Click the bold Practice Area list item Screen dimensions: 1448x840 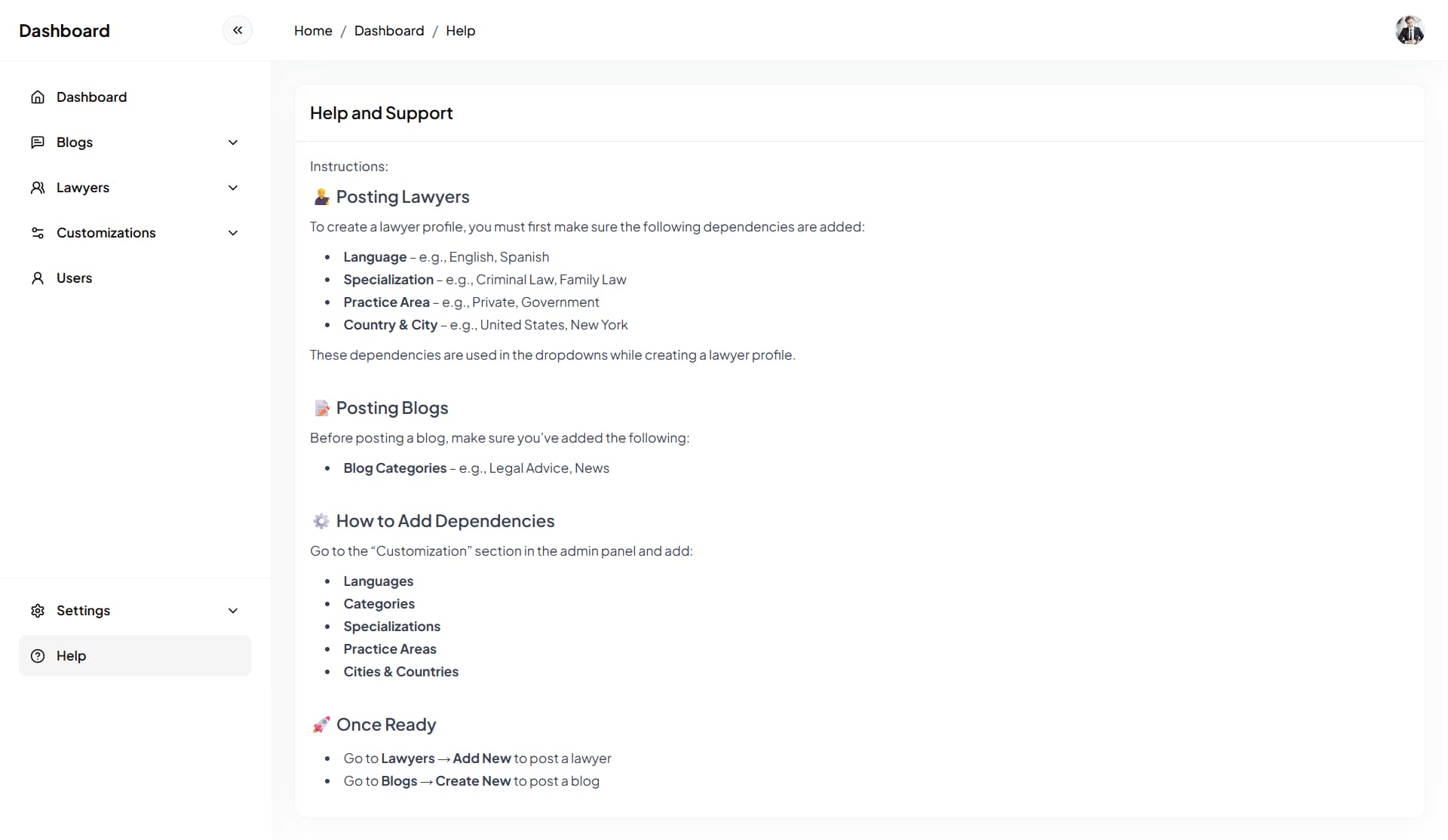386,302
